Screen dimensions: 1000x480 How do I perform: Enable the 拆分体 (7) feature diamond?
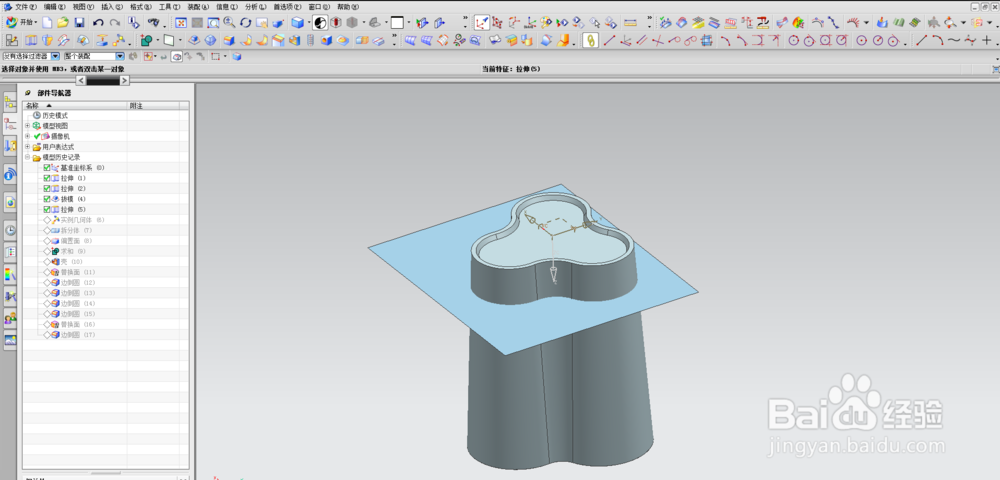click(47, 230)
